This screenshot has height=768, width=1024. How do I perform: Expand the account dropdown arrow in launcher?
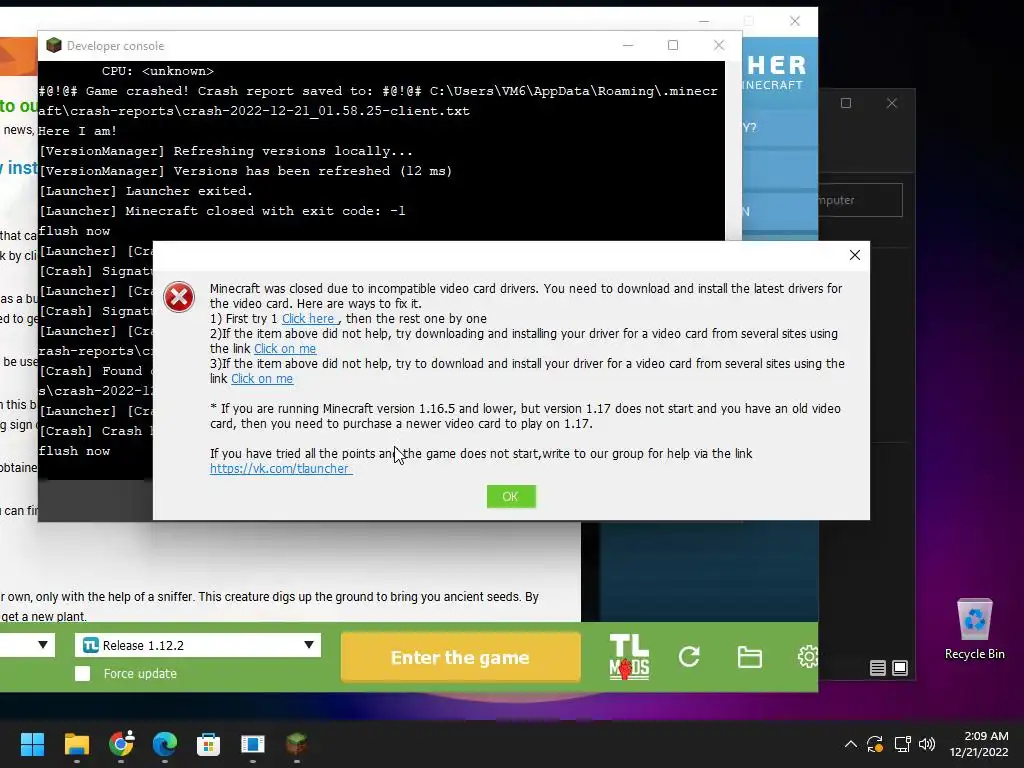[42, 645]
